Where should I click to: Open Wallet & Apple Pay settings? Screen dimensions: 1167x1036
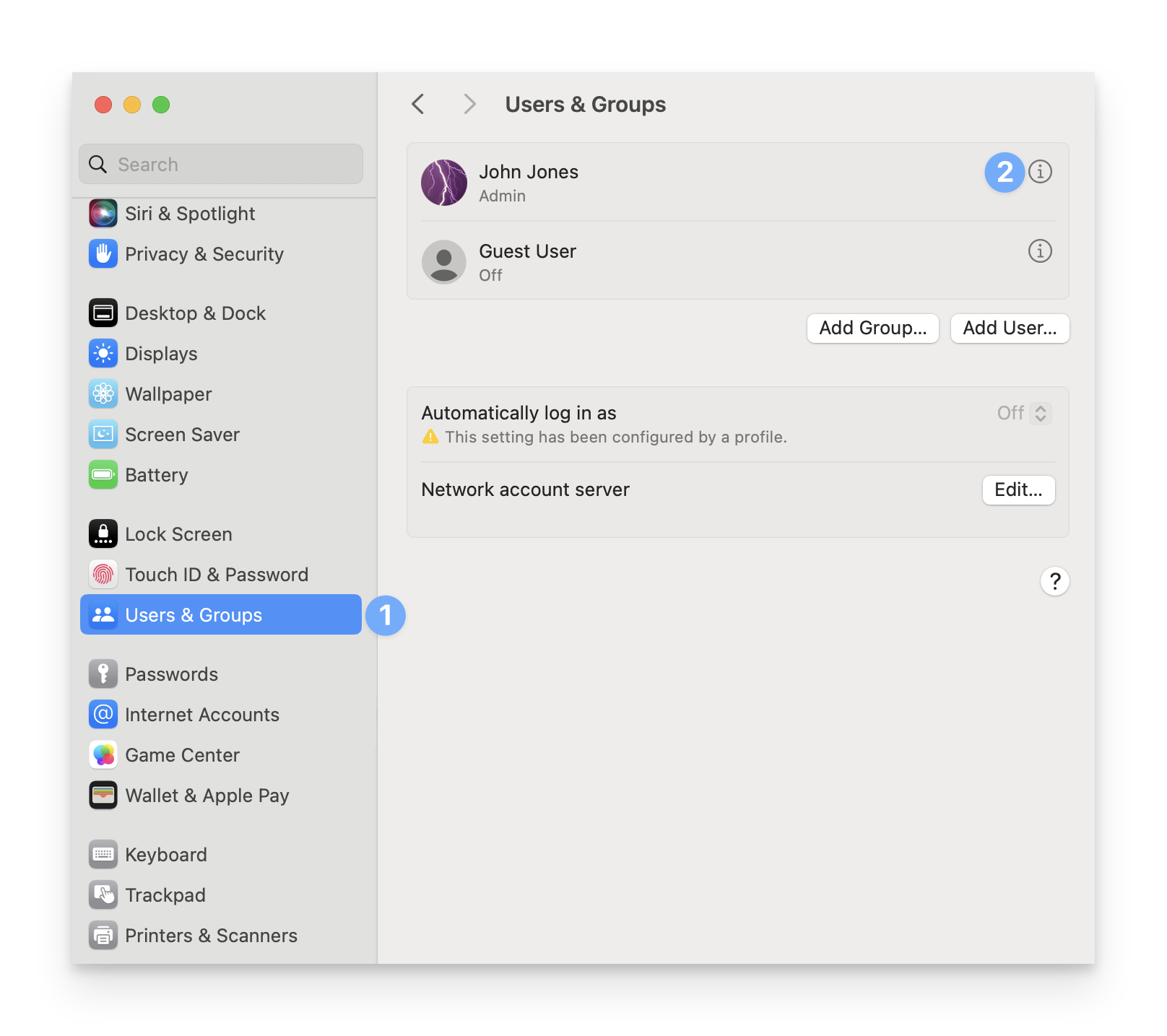[x=207, y=795]
